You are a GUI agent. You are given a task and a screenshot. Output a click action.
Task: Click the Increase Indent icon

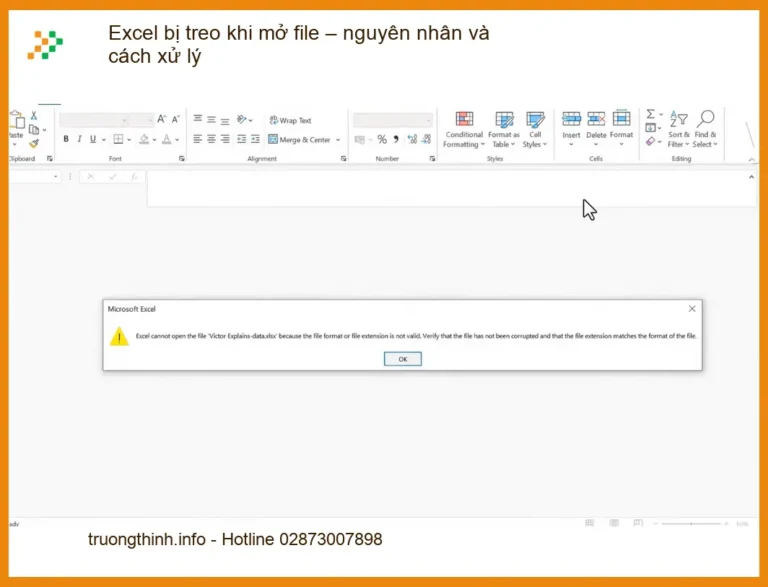tap(255, 139)
